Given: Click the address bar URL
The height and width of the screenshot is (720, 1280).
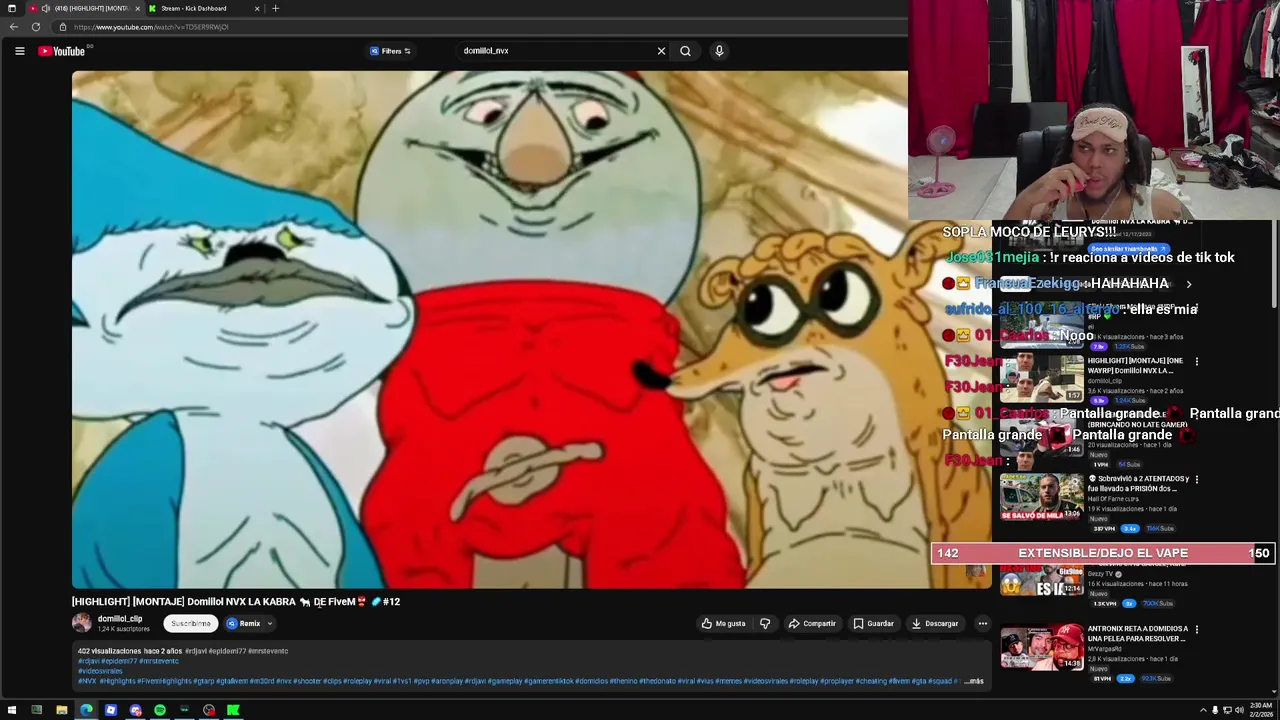Looking at the screenshot, I should [x=151, y=27].
